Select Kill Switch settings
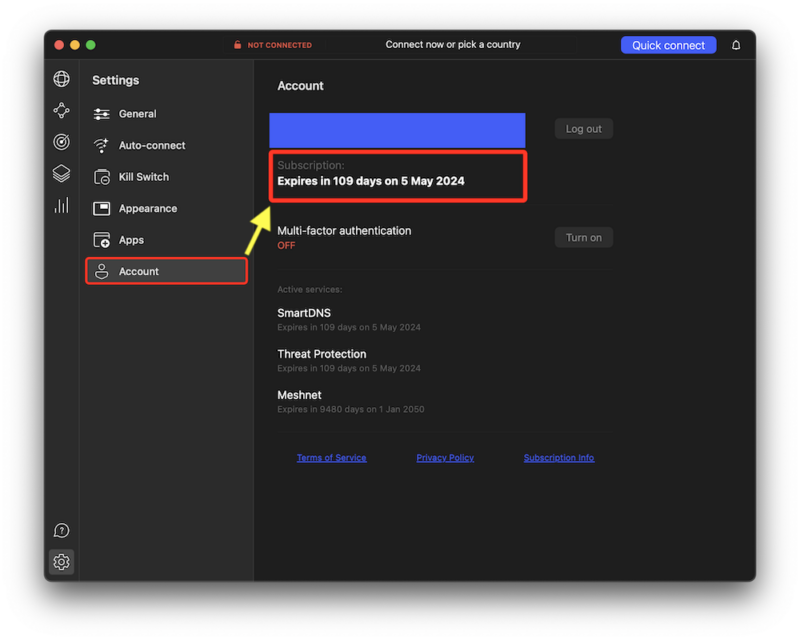The height and width of the screenshot is (640, 800). (x=166, y=177)
